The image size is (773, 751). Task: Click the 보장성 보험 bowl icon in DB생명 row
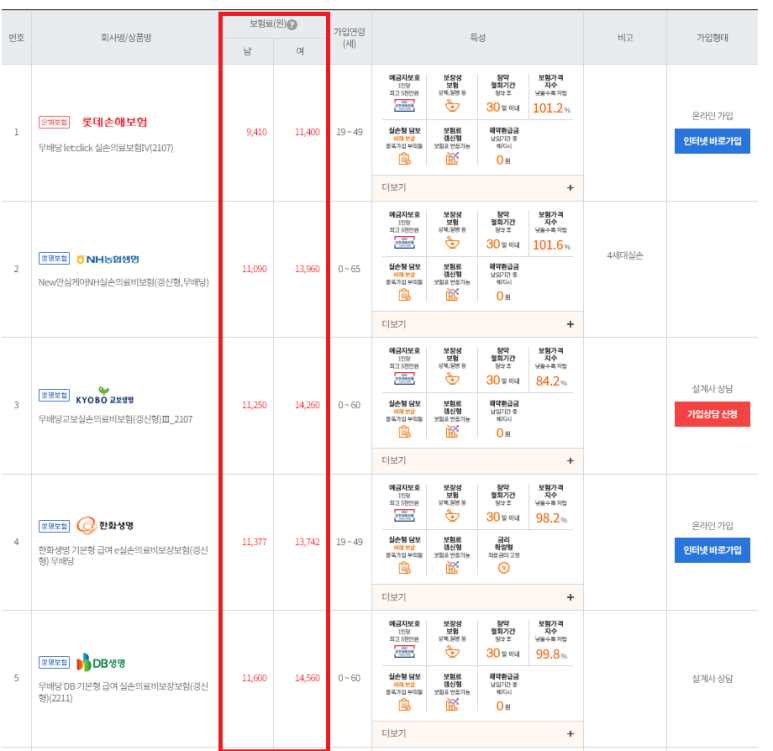pyautogui.click(x=452, y=651)
